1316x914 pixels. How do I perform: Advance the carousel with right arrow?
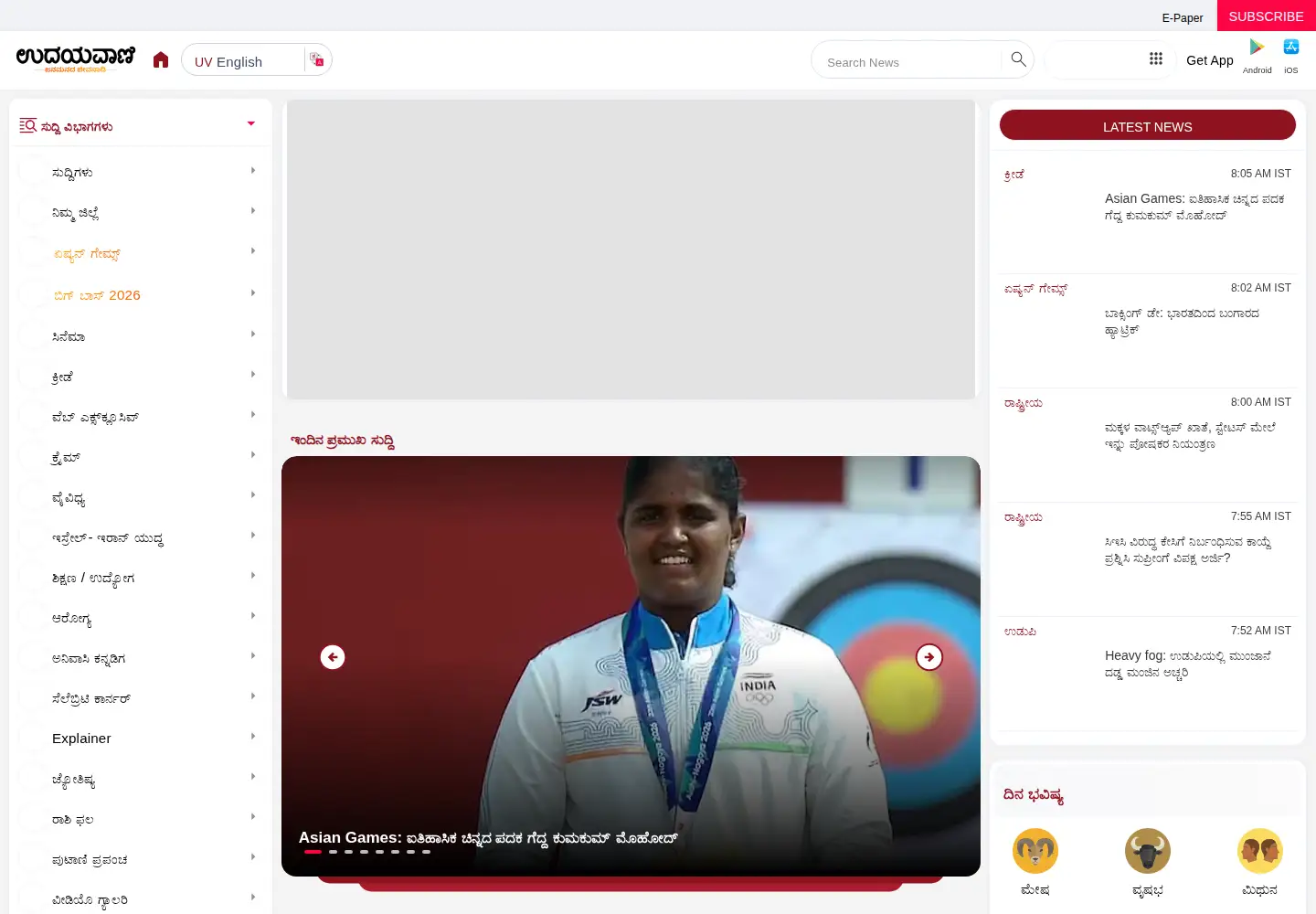(929, 657)
